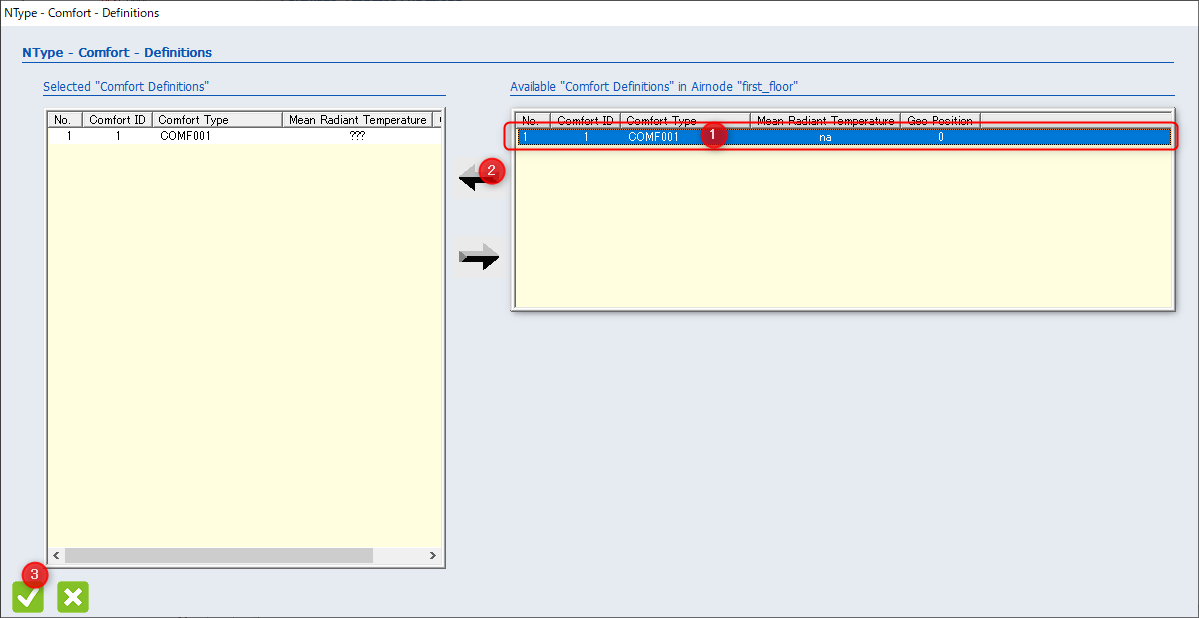Click the horizontal scrollbar thumb in Selected list
The image size is (1199, 618).
click(x=219, y=555)
